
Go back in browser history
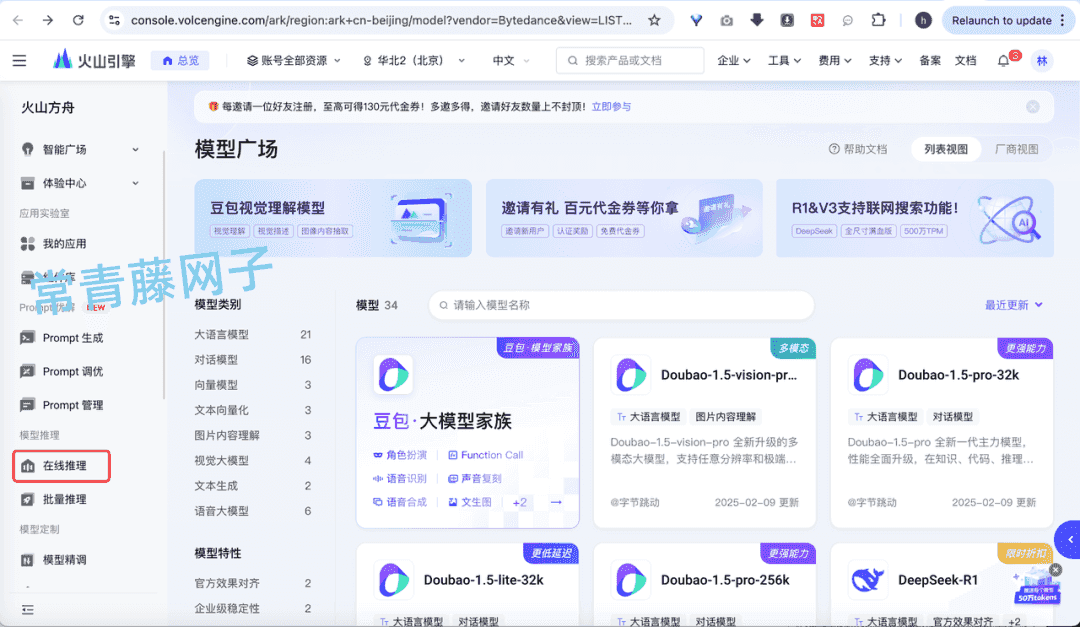tap(18, 21)
